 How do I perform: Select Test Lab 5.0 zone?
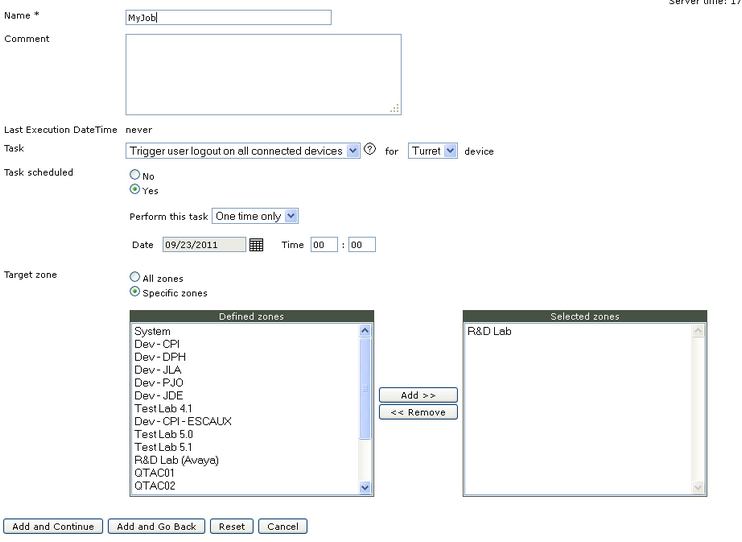(x=246, y=434)
